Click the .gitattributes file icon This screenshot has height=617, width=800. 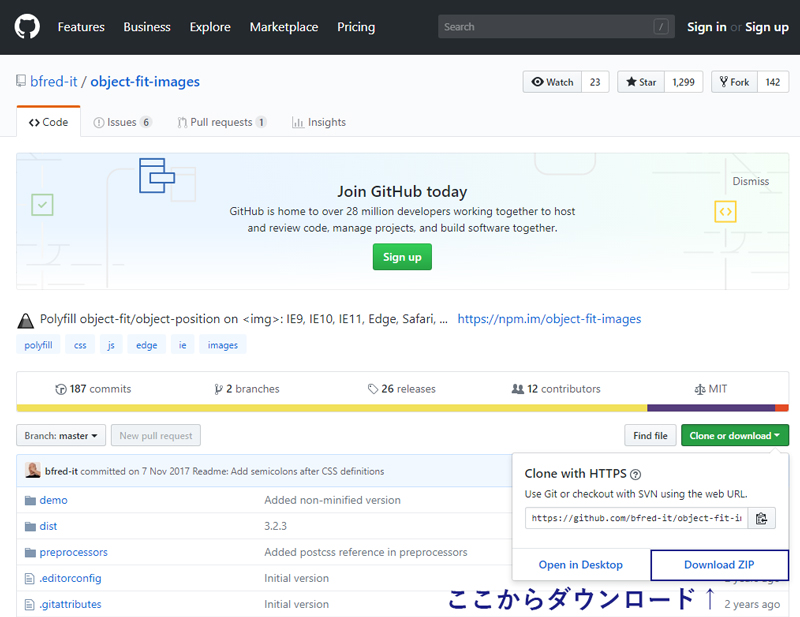tap(30, 605)
